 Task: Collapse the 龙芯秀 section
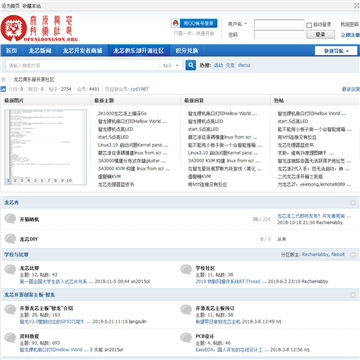[353, 203]
